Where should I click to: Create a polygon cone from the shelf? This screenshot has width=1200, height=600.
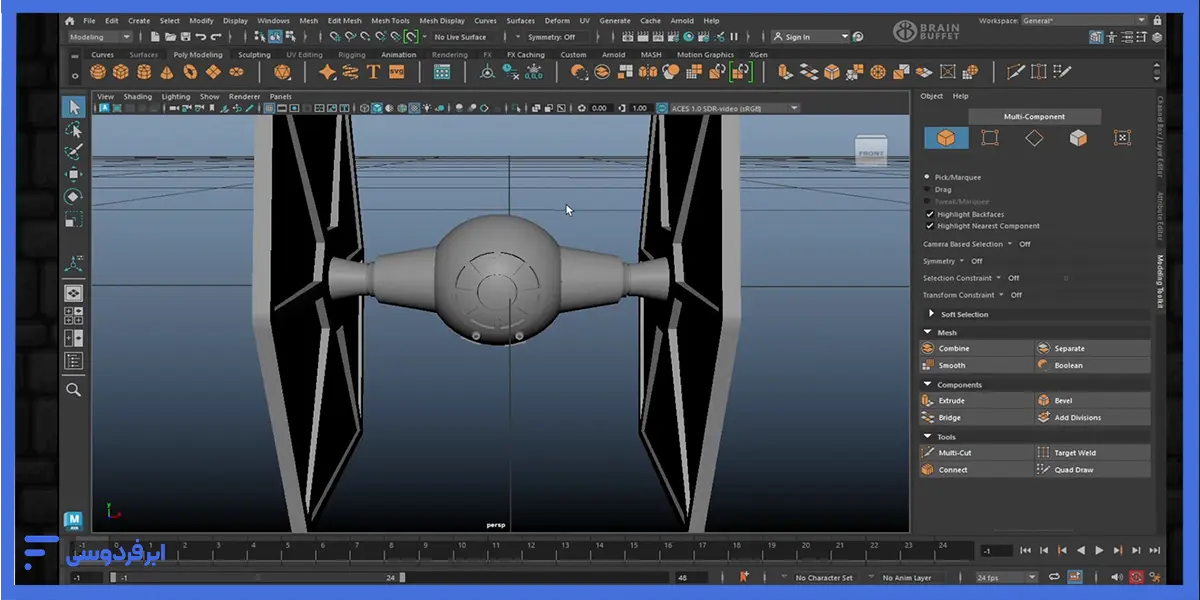tap(167, 72)
